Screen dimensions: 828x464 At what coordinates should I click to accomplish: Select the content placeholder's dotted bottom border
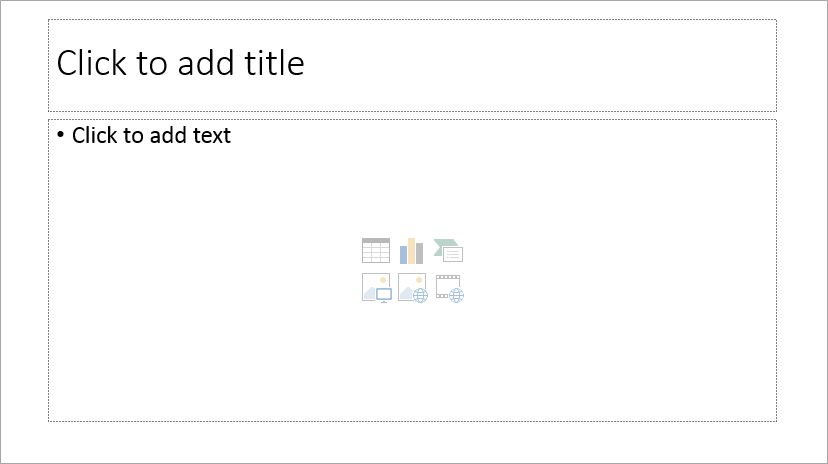[x=412, y=421]
